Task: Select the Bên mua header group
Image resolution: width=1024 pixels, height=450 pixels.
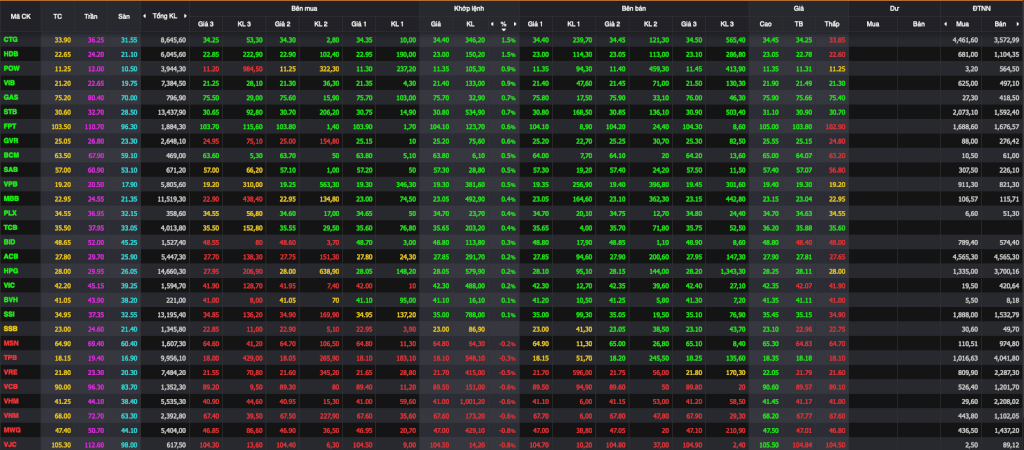Action: coord(304,8)
